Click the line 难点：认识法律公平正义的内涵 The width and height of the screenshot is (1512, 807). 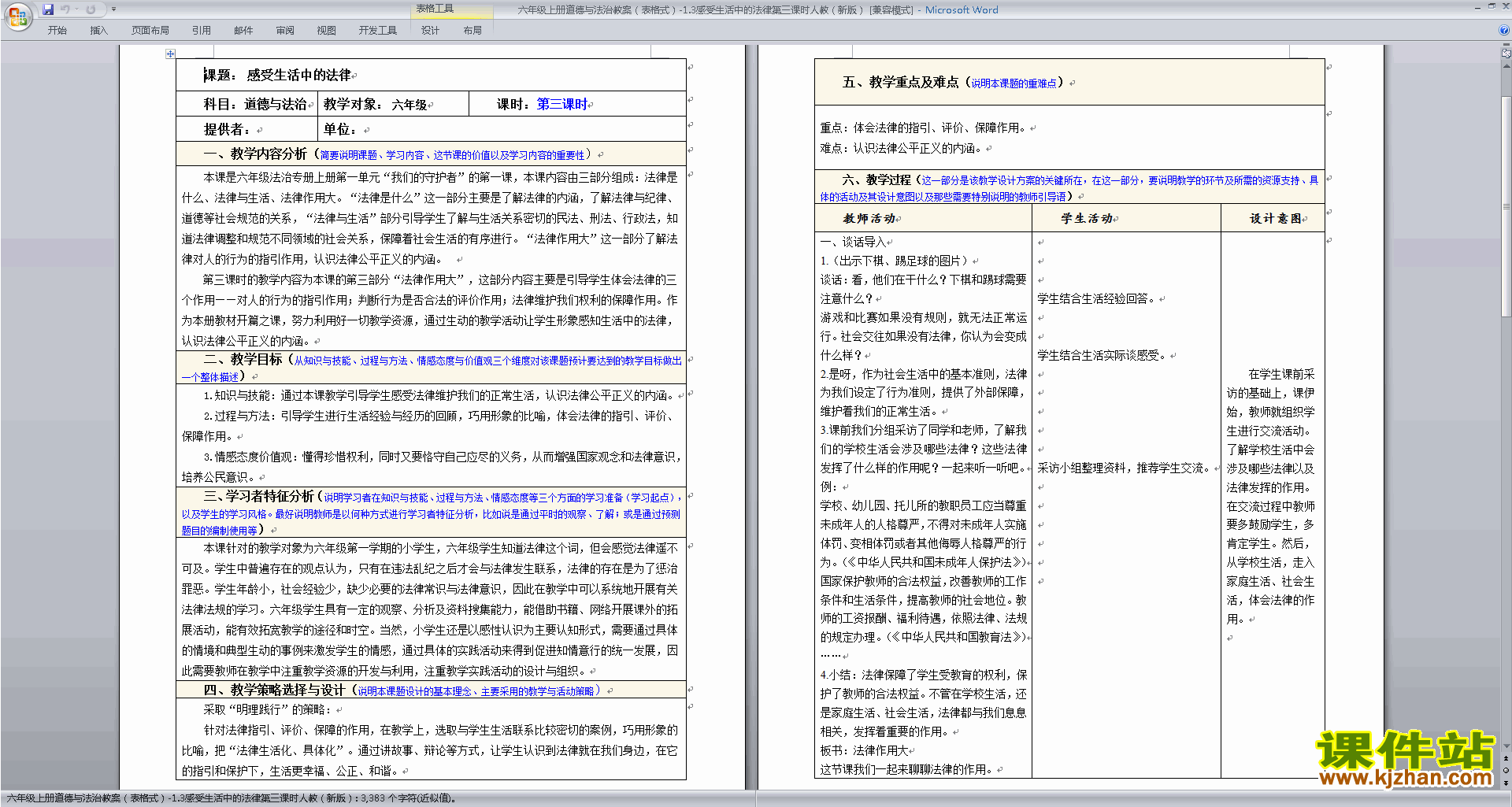tap(902, 148)
